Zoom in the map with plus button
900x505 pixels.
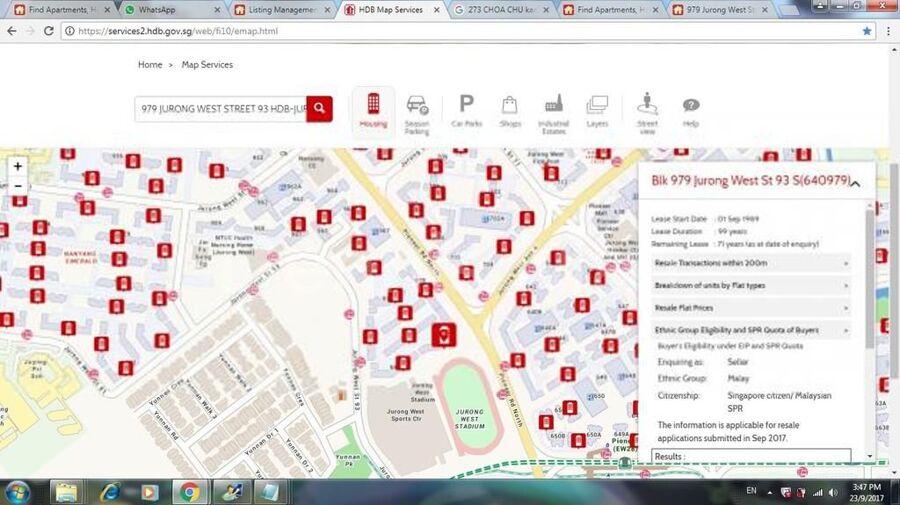click(18, 166)
